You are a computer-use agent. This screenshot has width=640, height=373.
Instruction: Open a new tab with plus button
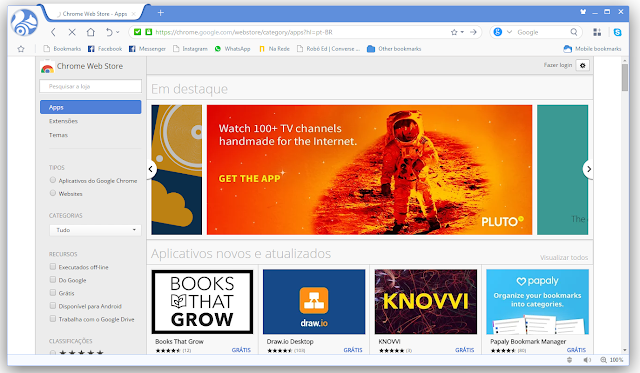coord(161,13)
